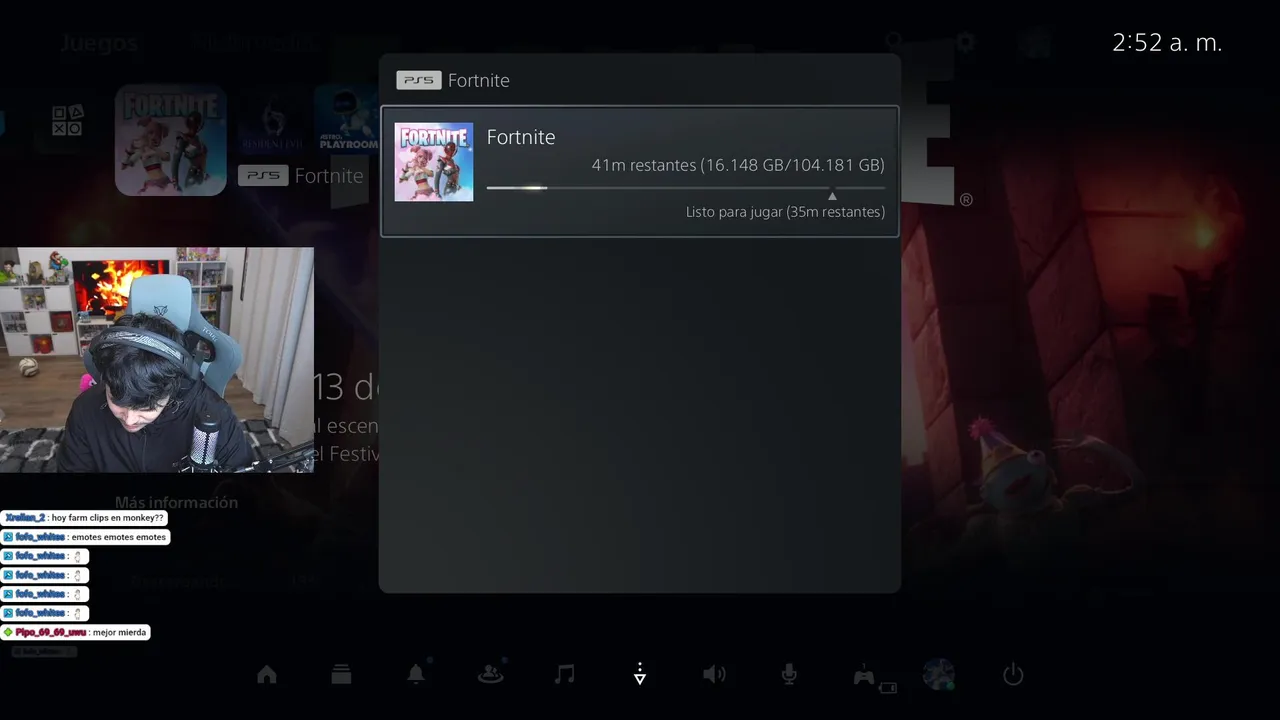Click the PS5 Fortnite label under the tiles

tap(301, 176)
